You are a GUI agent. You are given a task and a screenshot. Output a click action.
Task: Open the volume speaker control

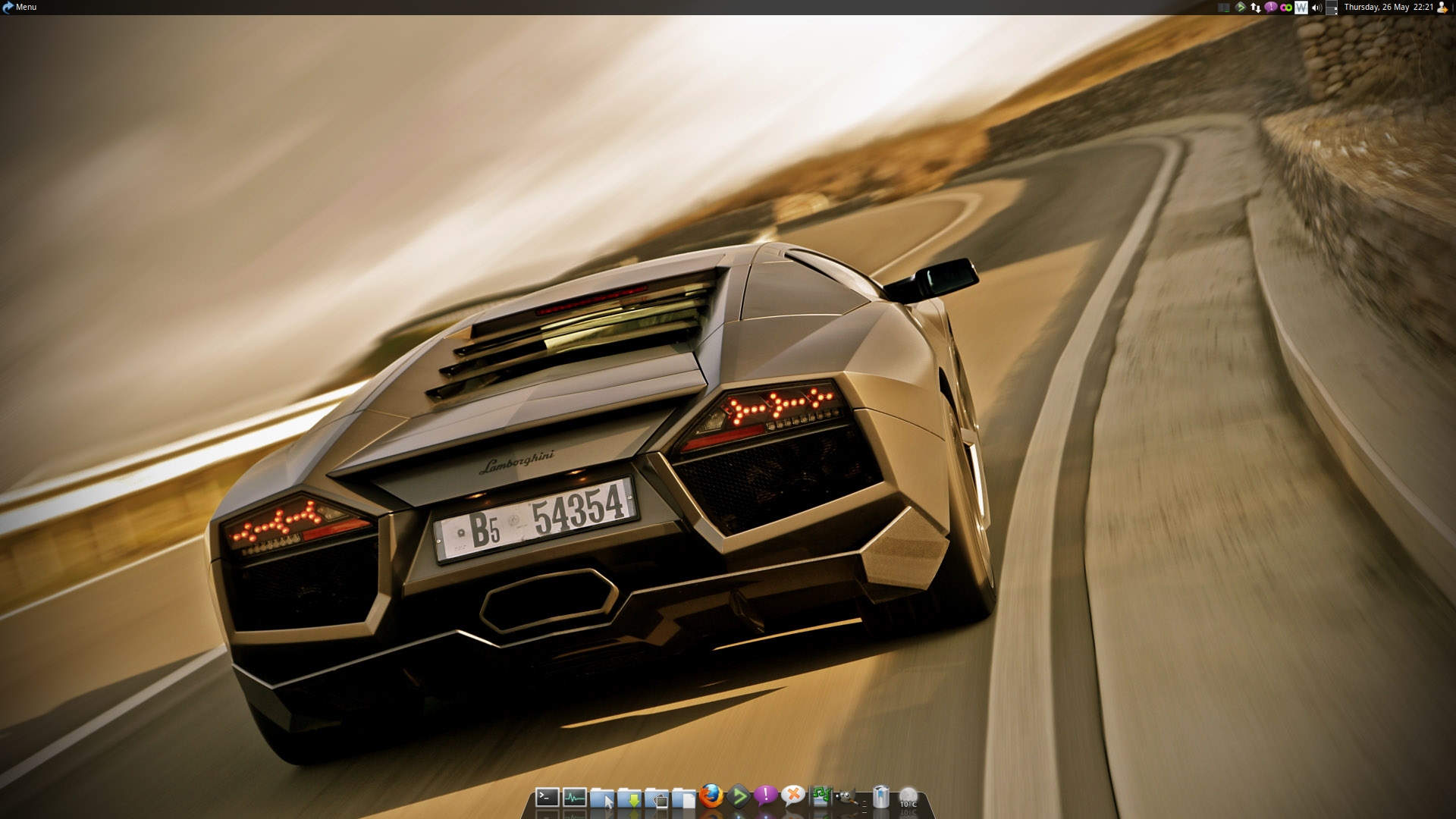click(1317, 8)
